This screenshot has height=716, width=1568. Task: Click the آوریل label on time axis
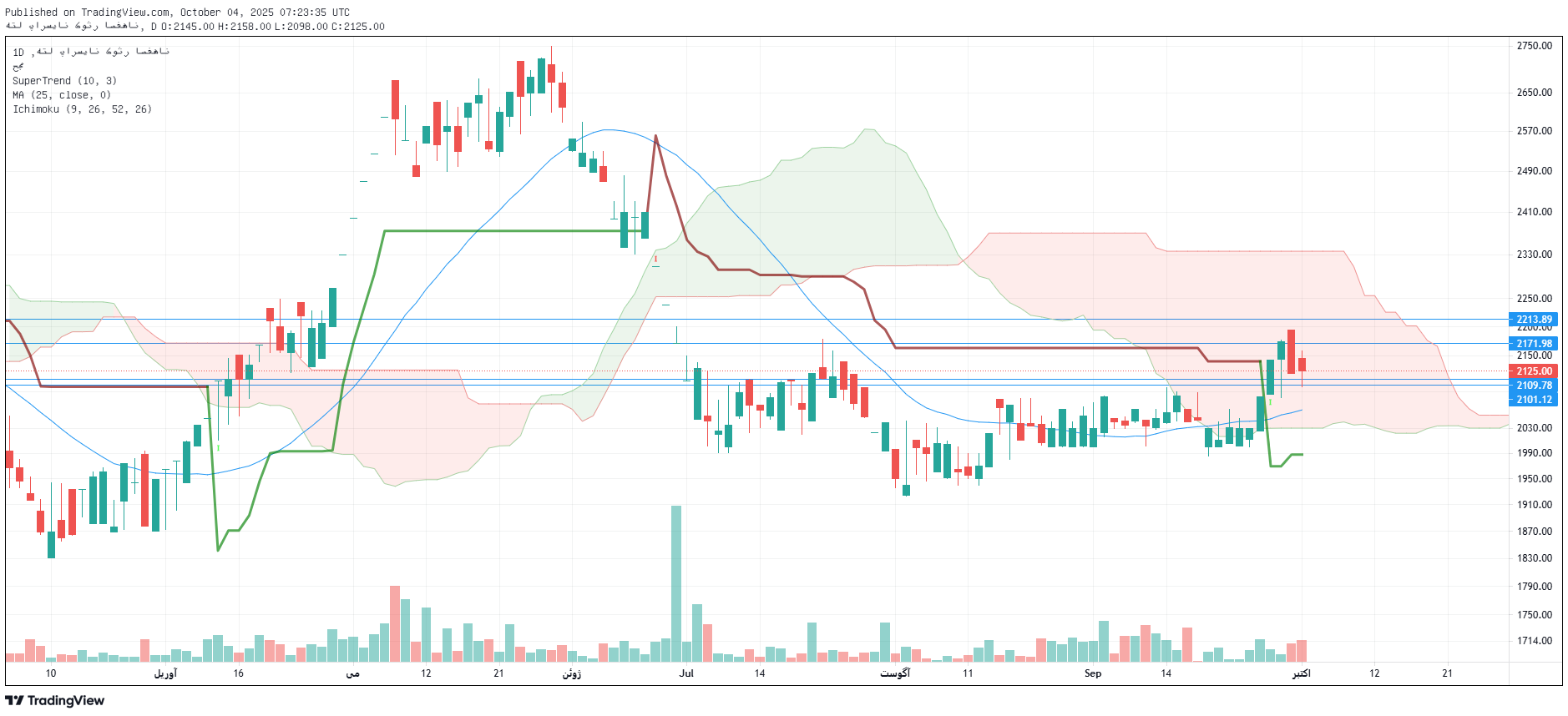click(x=165, y=673)
